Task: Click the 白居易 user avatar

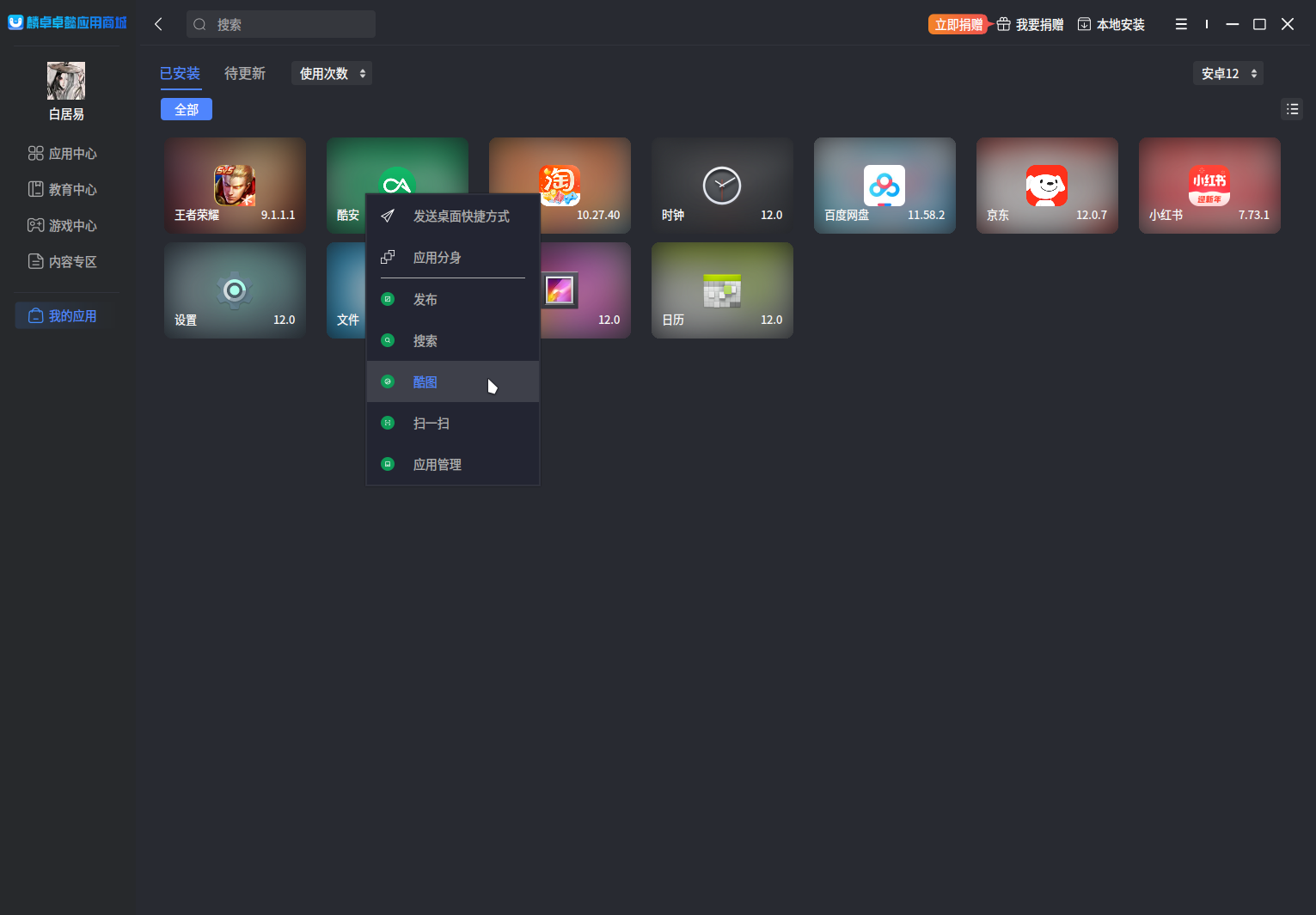Action: [66, 81]
